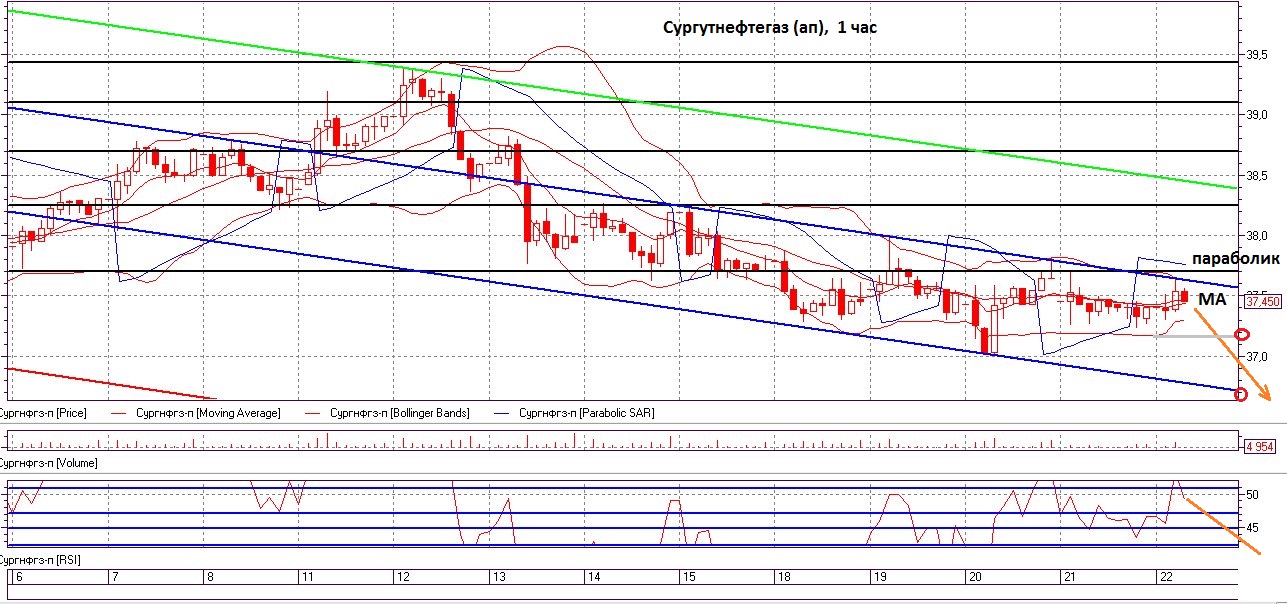Click the Сургнфгз-п [Volume] panel label
The image size is (1287, 604).
[49, 463]
